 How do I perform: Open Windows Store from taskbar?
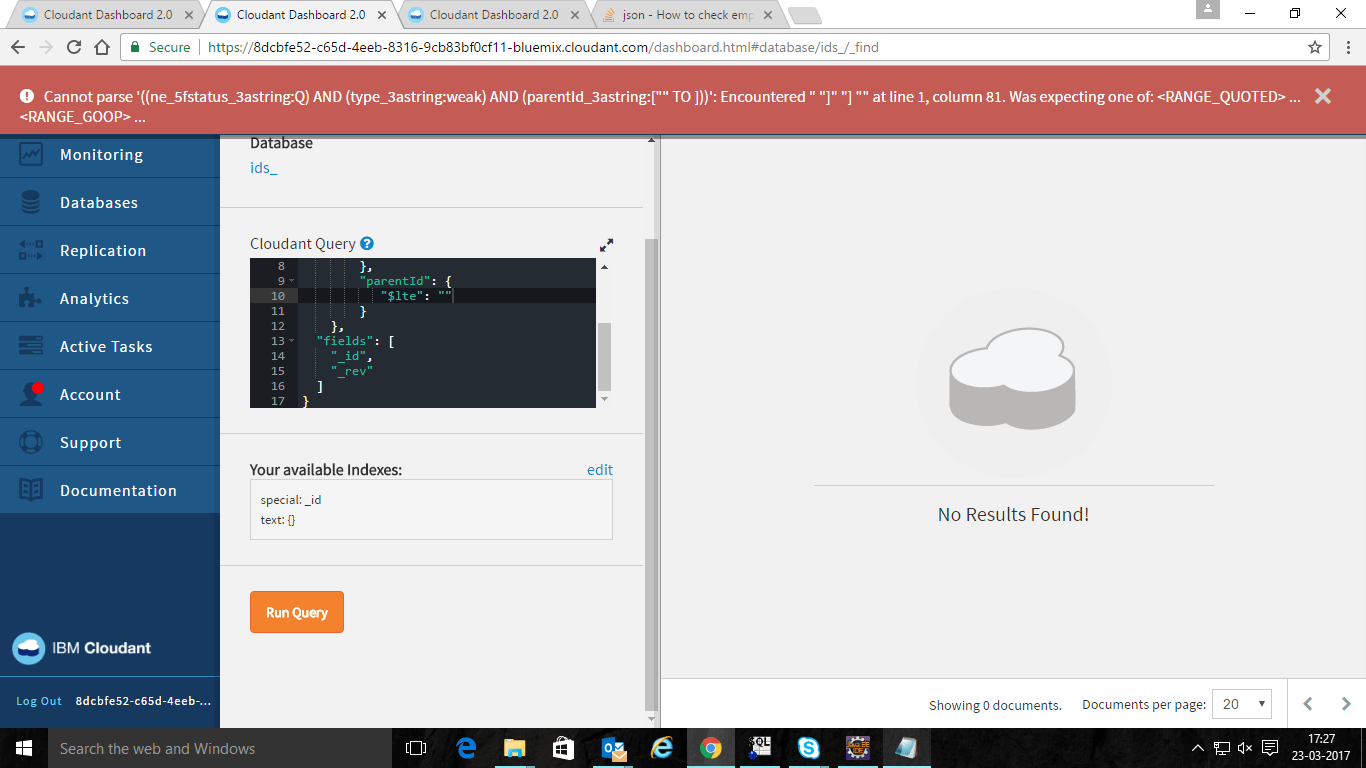click(564, 748)
